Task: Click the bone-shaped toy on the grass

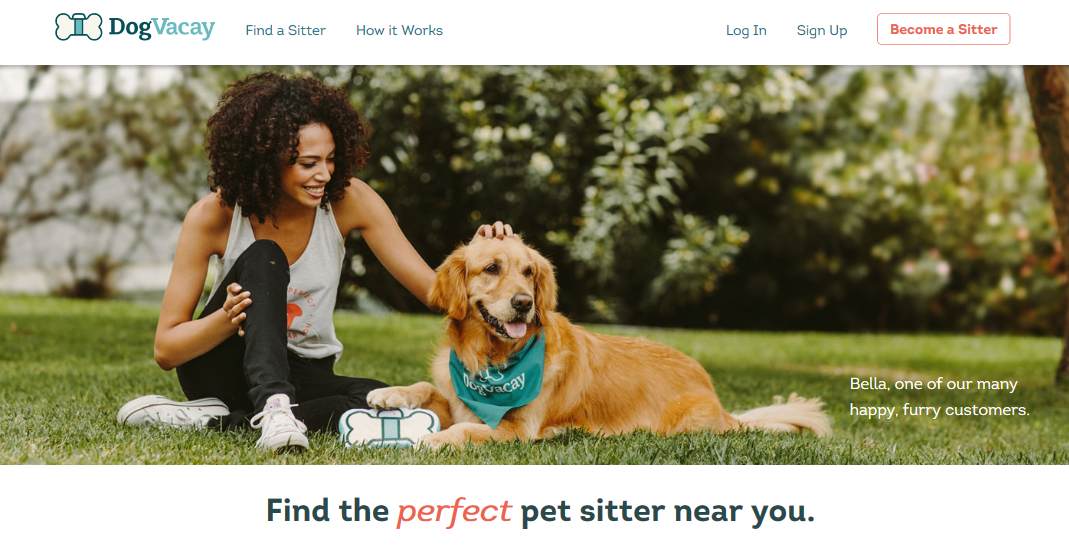Action: point(389,427)
